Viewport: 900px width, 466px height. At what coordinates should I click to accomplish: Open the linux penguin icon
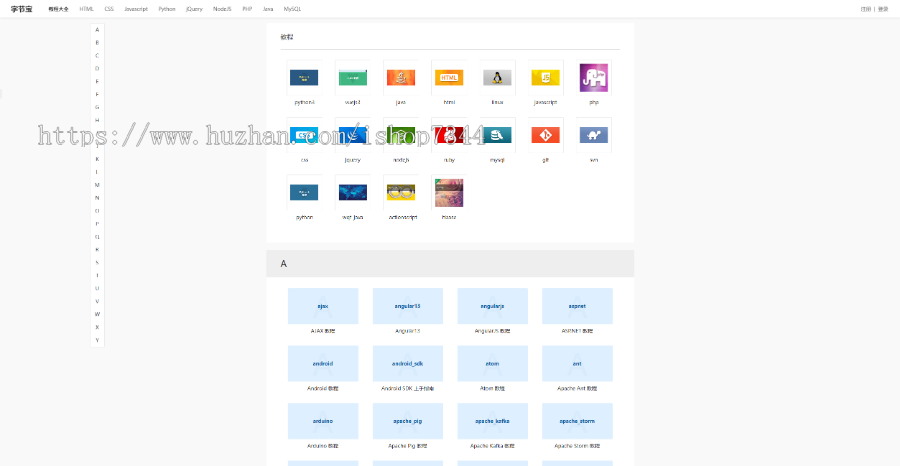pos(497,77)
